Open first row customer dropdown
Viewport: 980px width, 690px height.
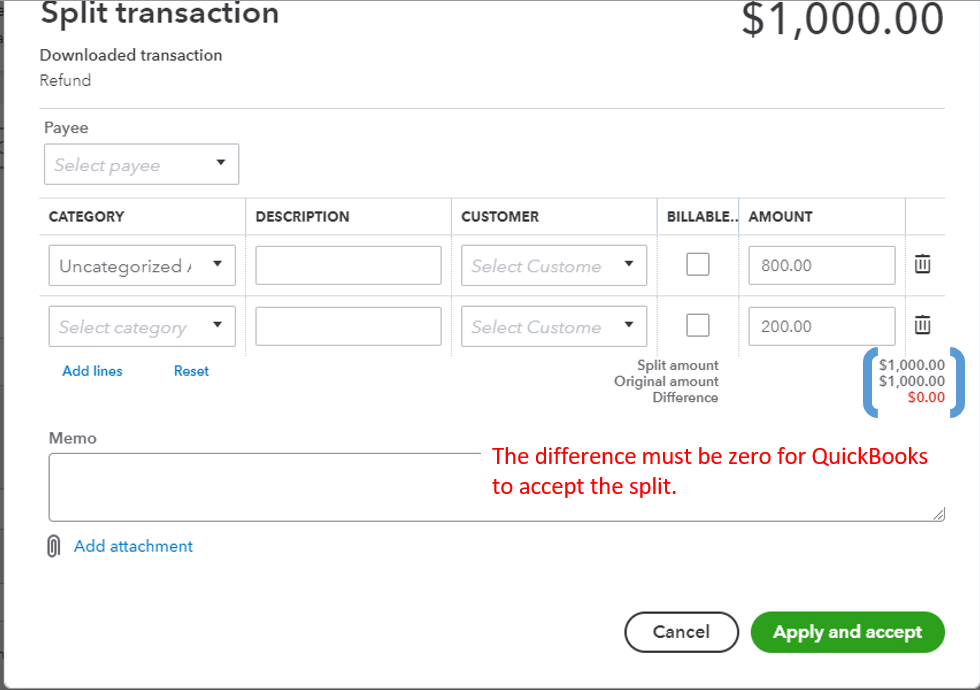tap(554, 266)
